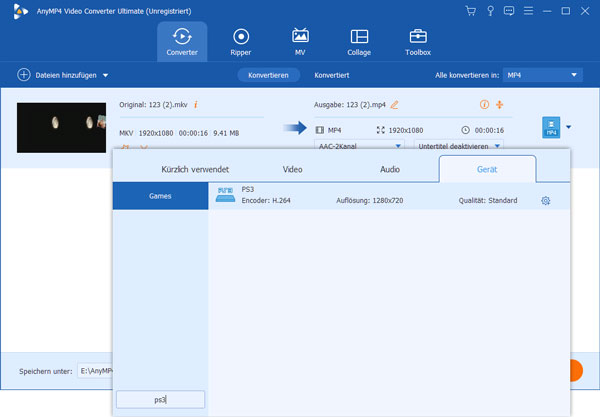The height and width of the screenshot is (417, 600).
Task: Click the resolution icon next to 1920x1080
Action: tap(380, 130)
